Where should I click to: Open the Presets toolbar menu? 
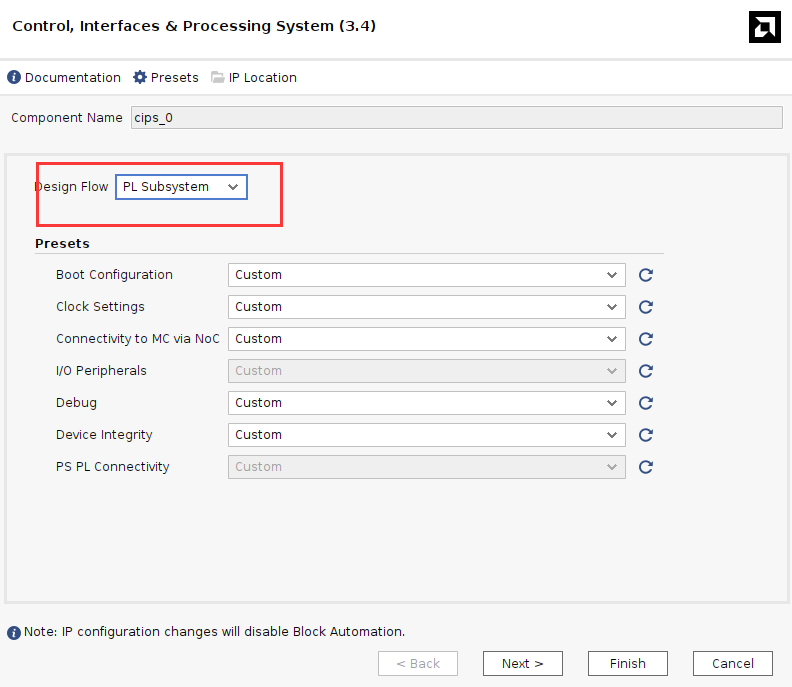point(166,78)
